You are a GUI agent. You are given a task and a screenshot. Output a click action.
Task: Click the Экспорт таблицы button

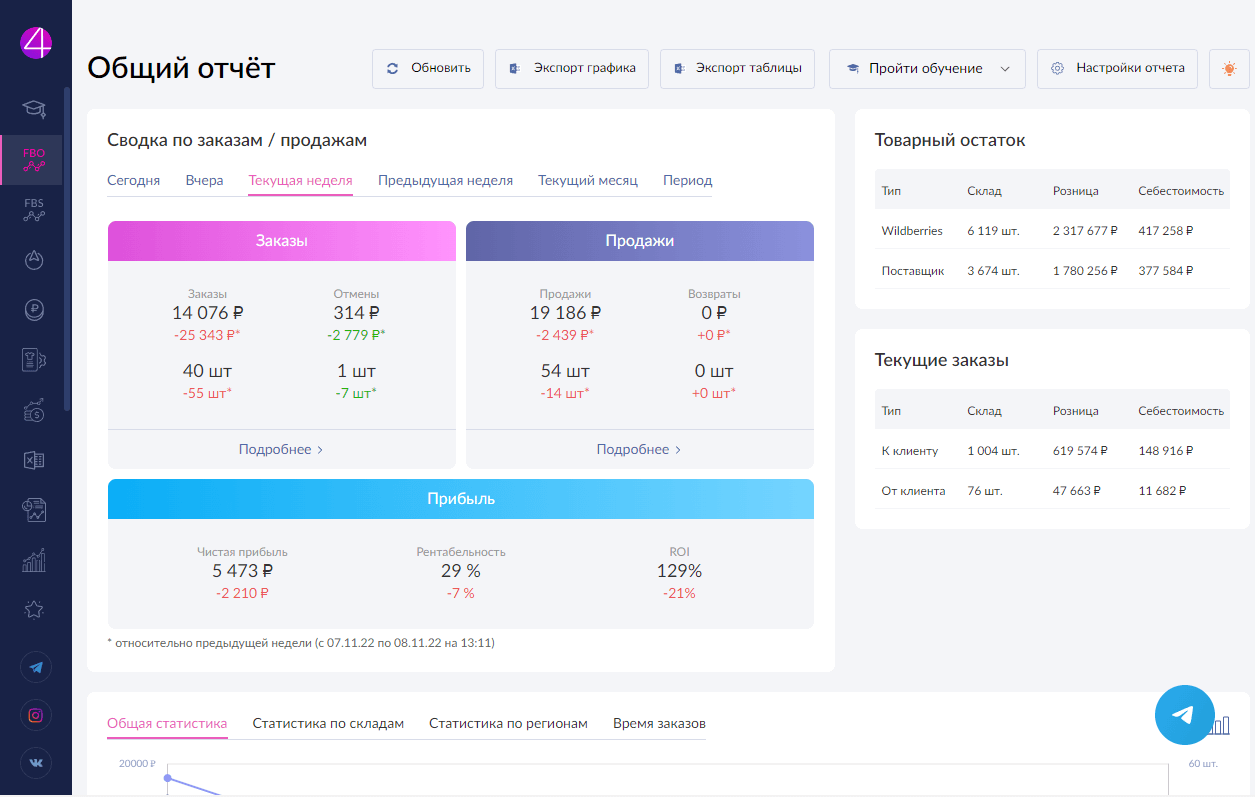[737, 69]
